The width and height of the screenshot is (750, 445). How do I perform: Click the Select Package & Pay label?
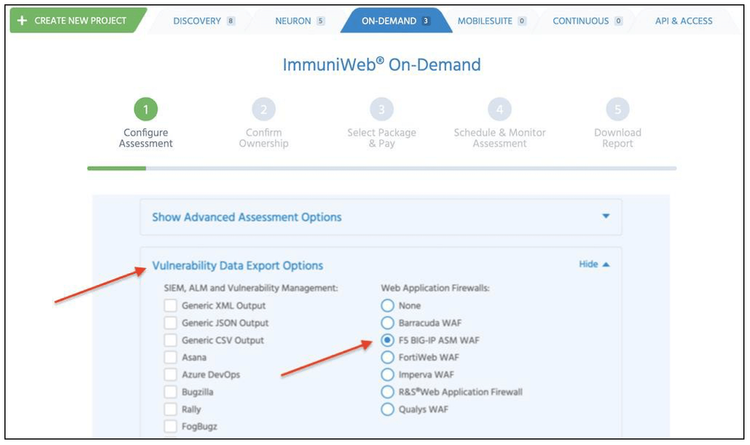[382, 138]
